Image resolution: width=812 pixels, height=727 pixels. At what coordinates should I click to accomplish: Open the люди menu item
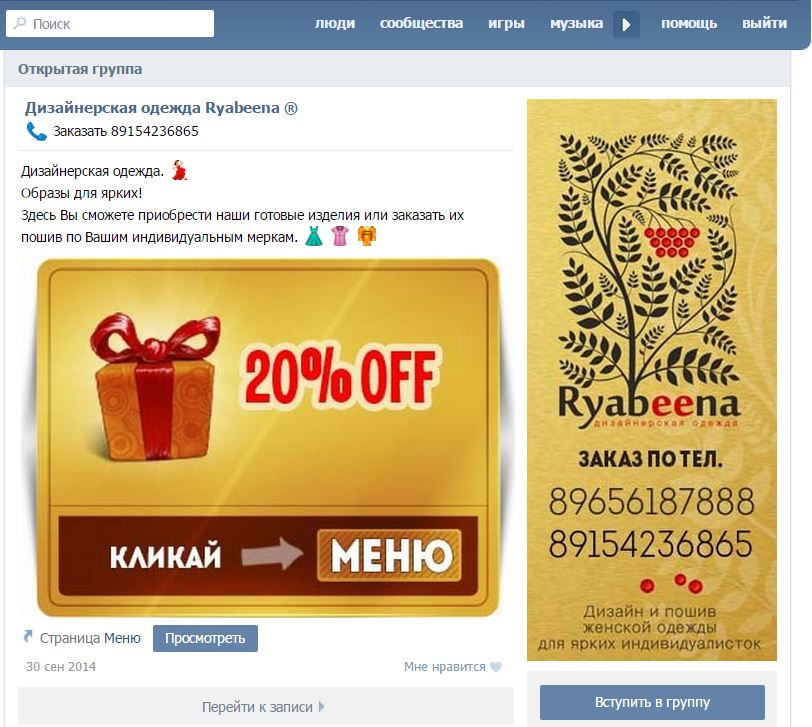pyautogui.click(x=335, y=23)
